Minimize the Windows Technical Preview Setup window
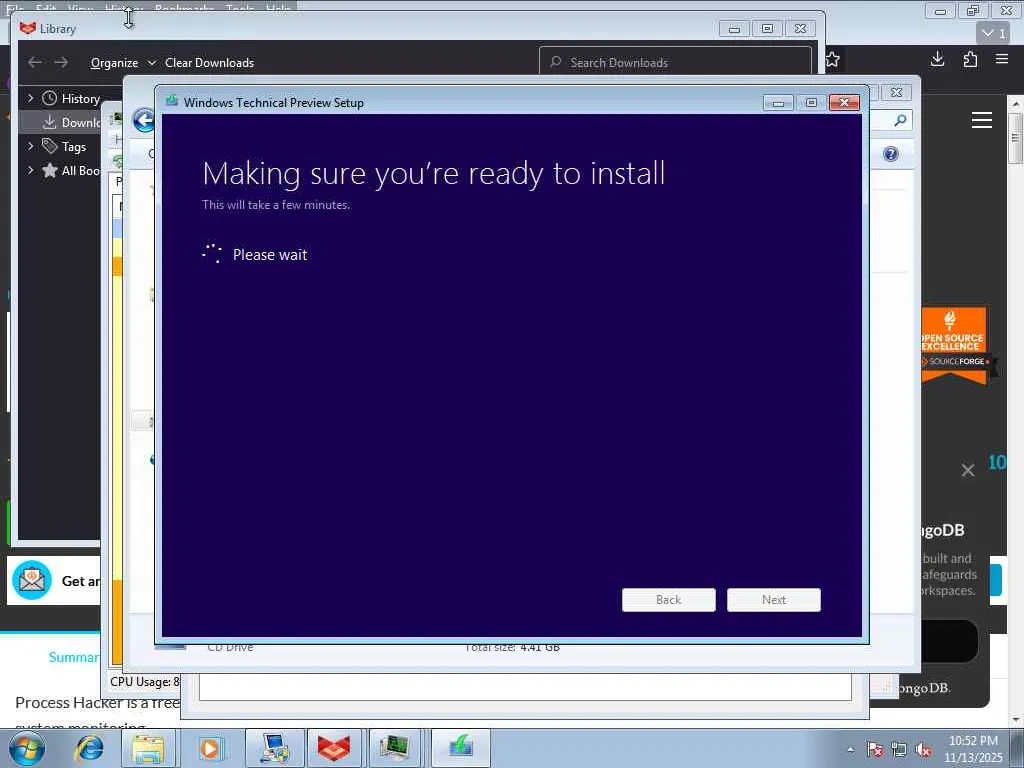Viewport: 1024px width, 768px height. point(778,103)
